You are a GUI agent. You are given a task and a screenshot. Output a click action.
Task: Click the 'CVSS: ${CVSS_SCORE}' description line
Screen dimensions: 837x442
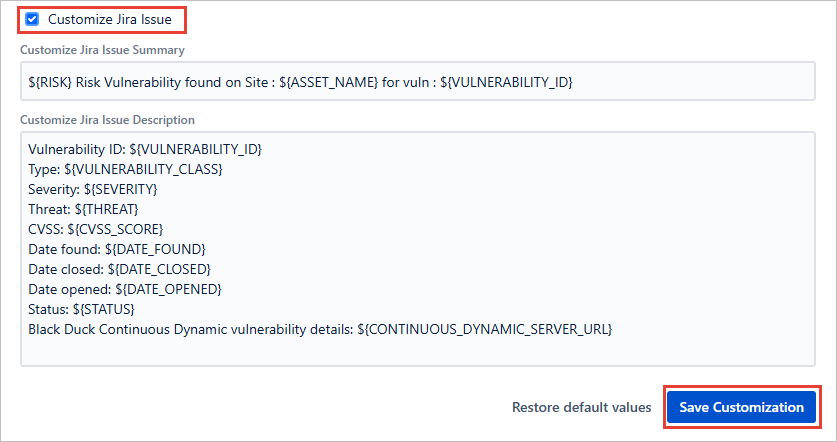click(95, 229)
